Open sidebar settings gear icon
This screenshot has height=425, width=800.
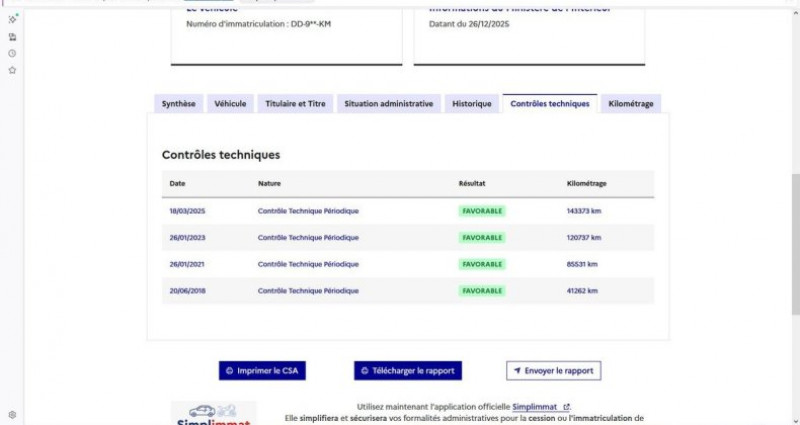pyautogui.click(x=12, y=414)
